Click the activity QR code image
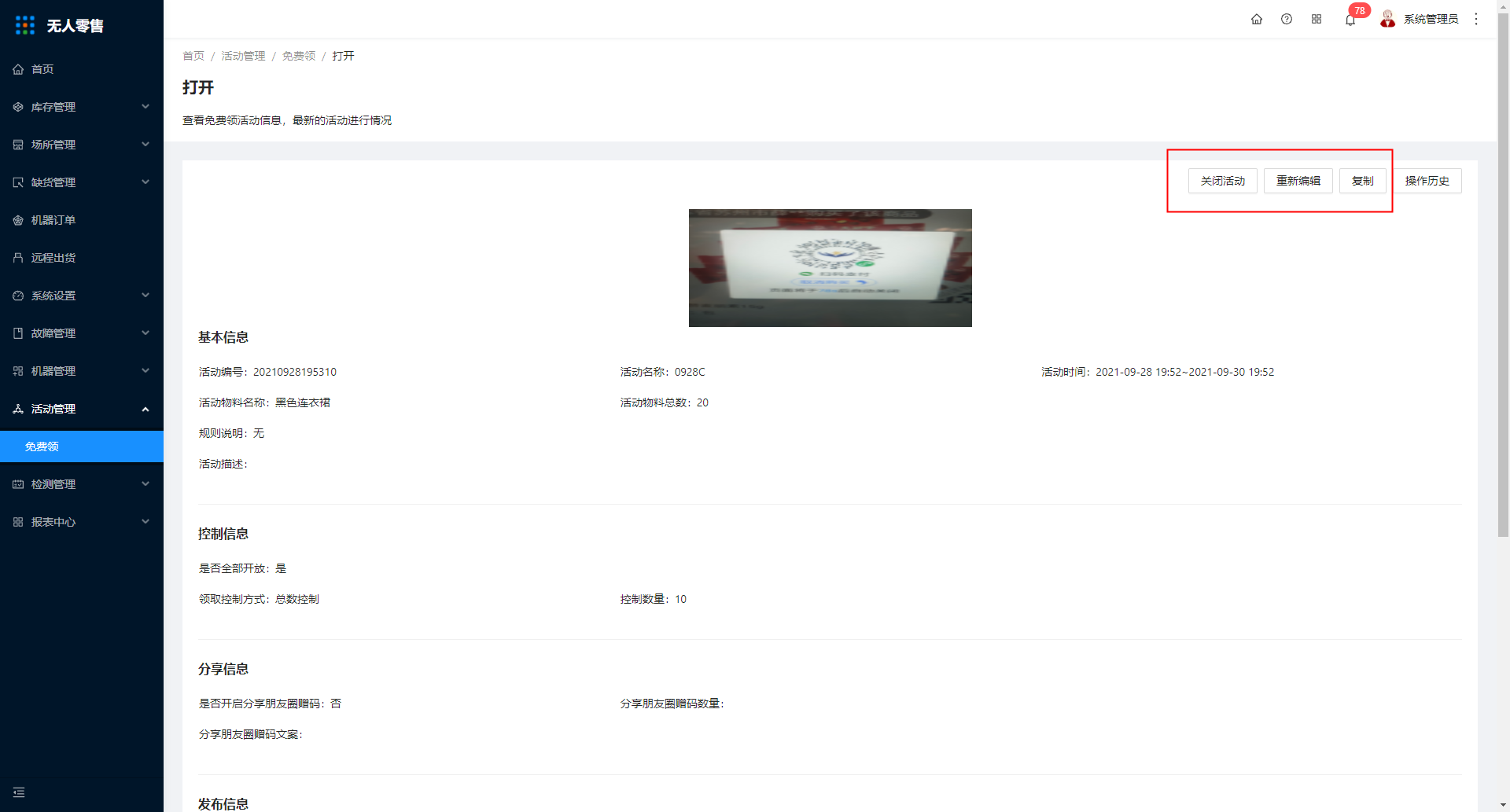Viewport: 1510px width, 812px height. [830, 268]
